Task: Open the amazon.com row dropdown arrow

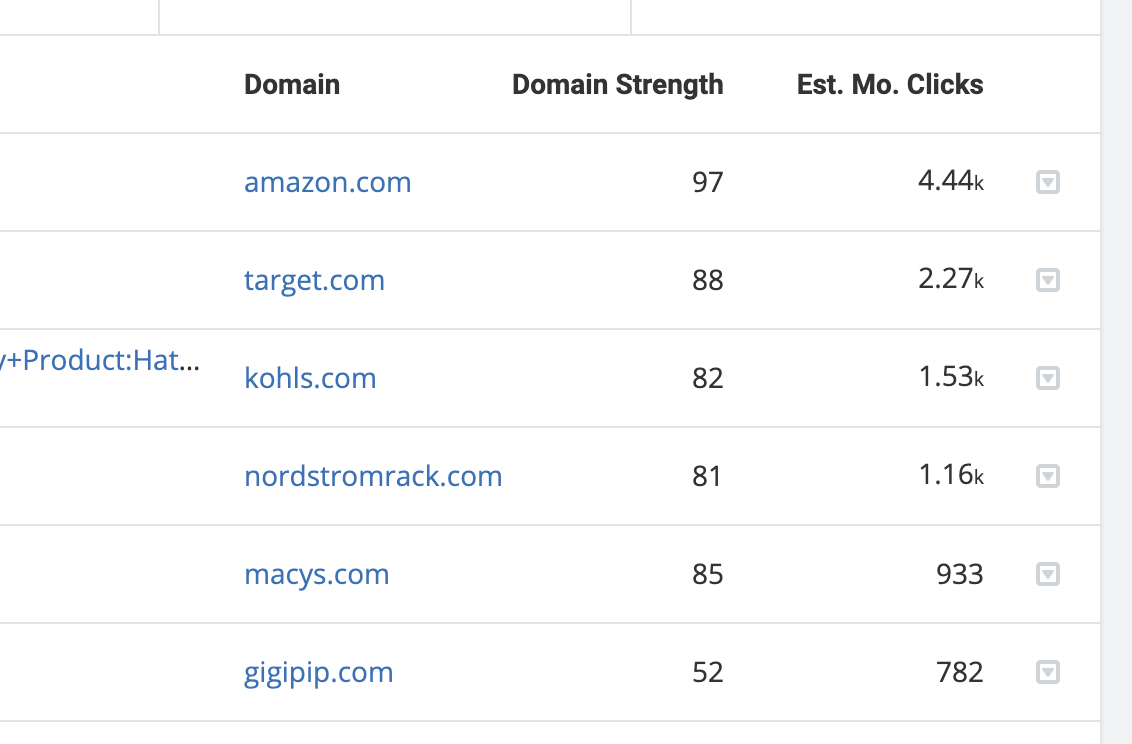Action: pos(1048,182)
